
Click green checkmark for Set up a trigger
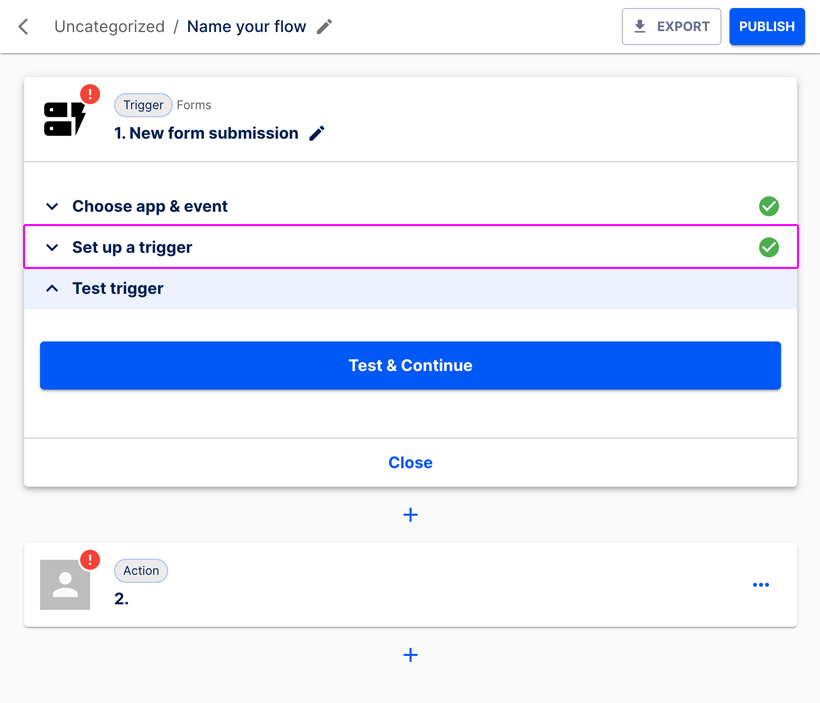coord(768,247)
